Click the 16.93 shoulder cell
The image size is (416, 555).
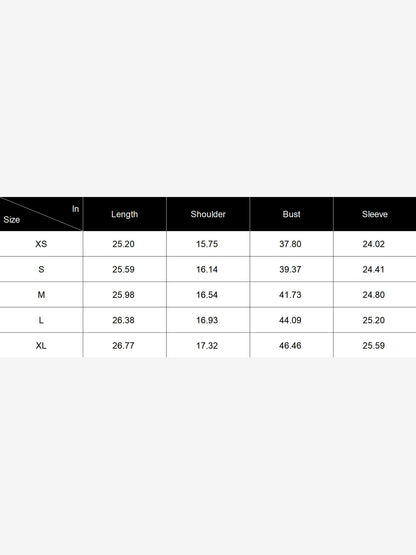coord(207,320)
